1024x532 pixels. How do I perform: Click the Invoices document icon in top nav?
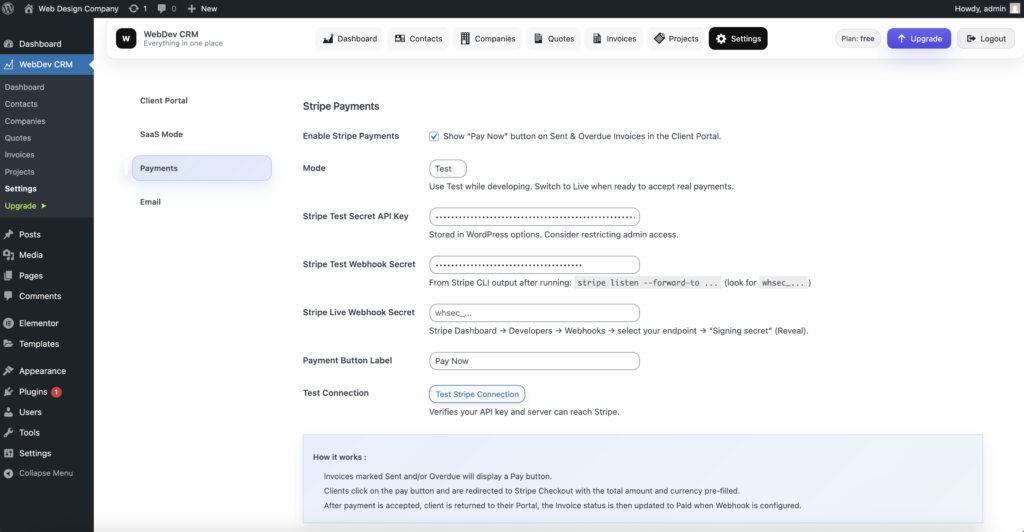pyautogui.click(x=597, y=39)
